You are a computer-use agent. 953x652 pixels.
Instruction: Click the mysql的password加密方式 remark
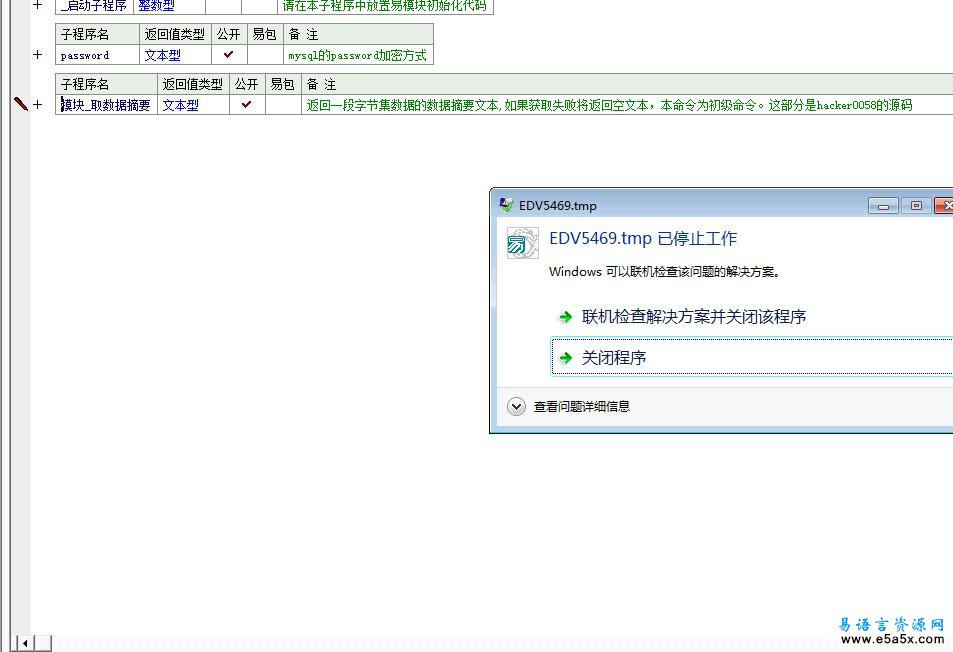tap(357, 55)
